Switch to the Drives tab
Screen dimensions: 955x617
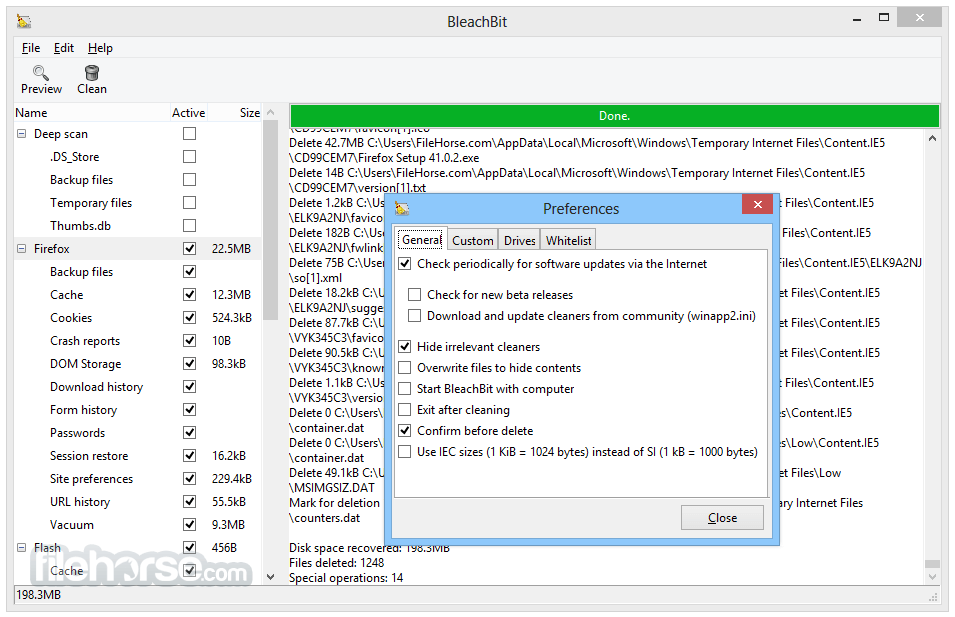click(x=520, y=241)
